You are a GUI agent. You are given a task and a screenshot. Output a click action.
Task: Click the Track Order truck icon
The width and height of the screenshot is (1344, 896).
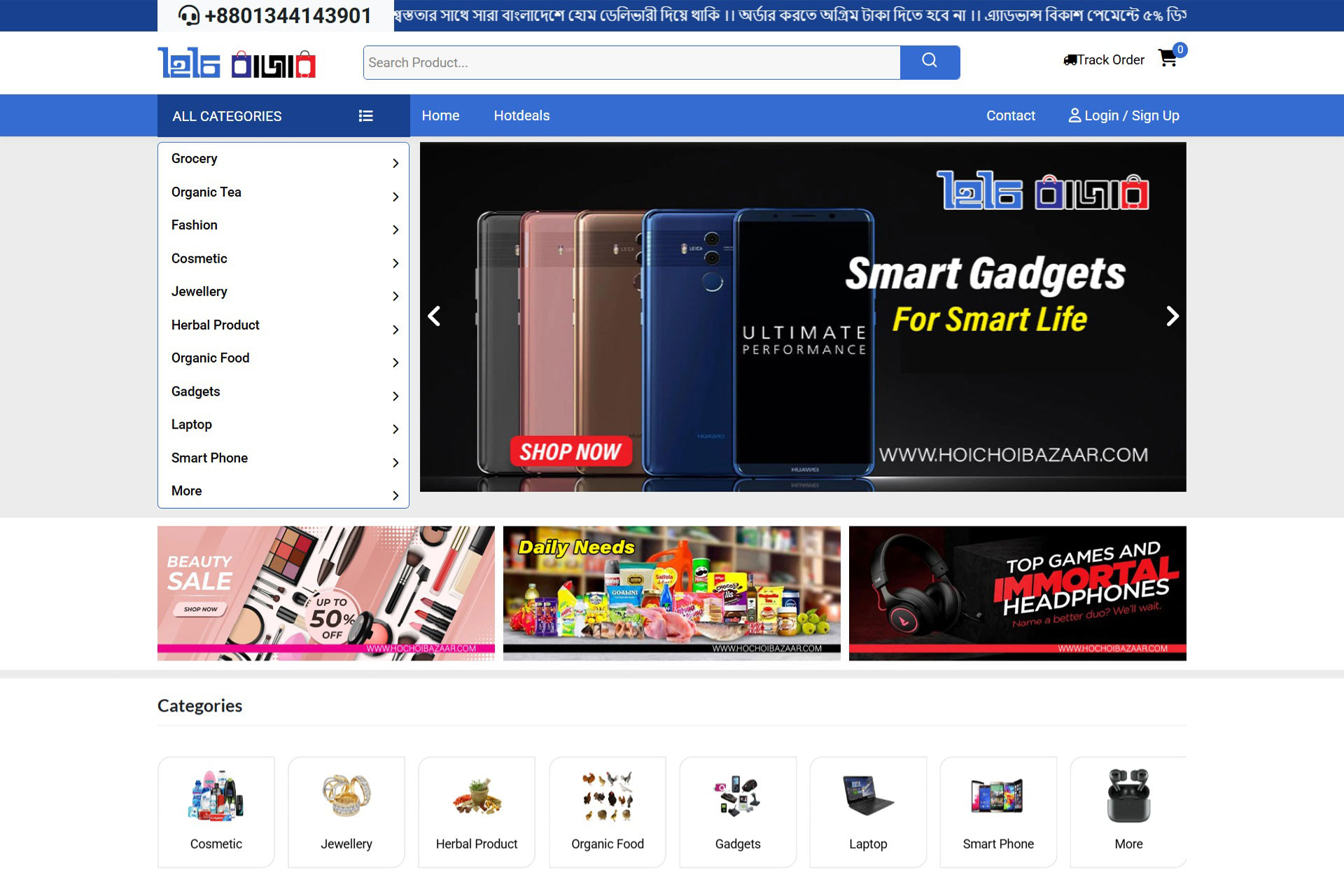(x=1070, y=60)
